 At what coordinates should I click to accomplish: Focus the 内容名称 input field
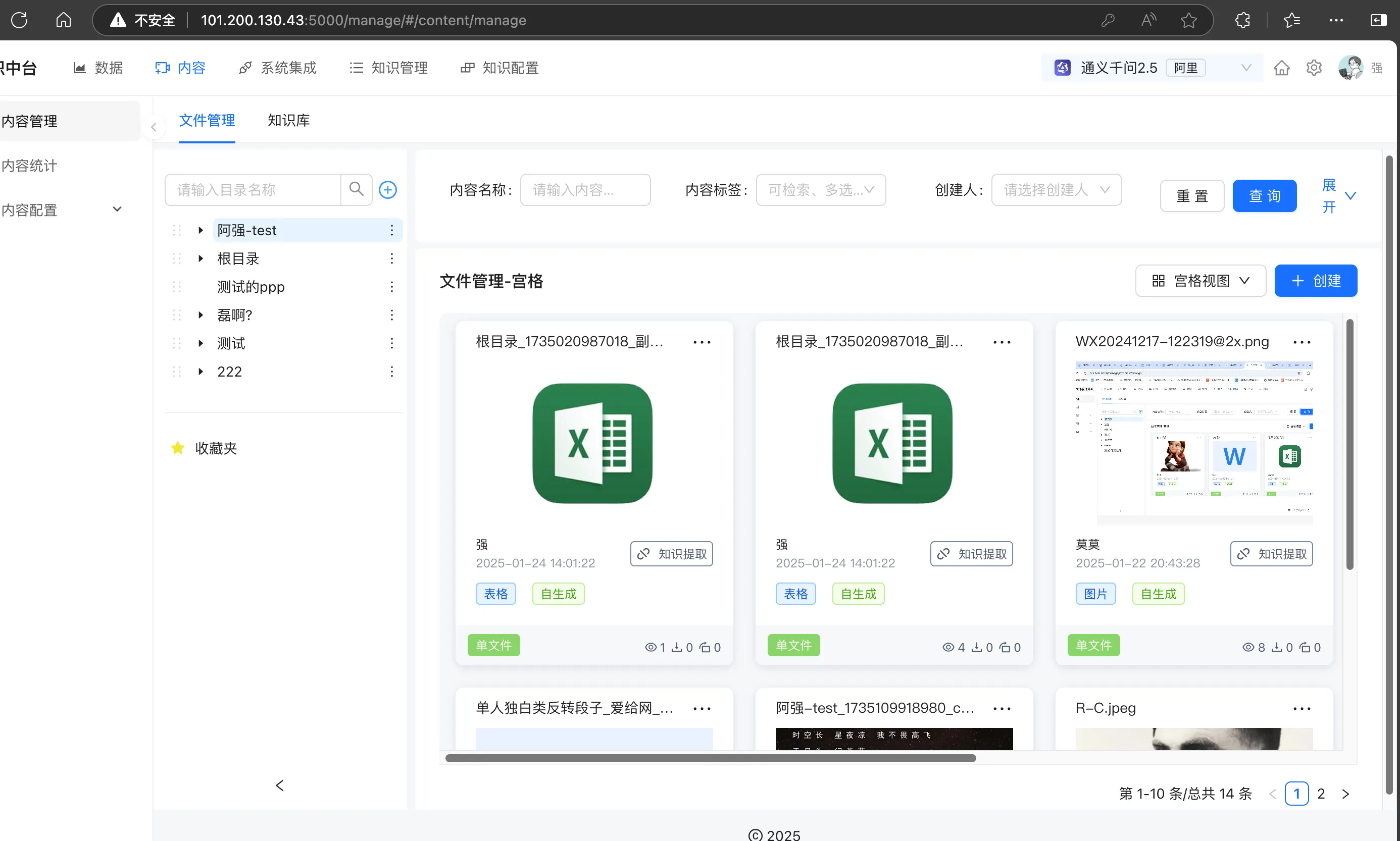tap(585, 190)
